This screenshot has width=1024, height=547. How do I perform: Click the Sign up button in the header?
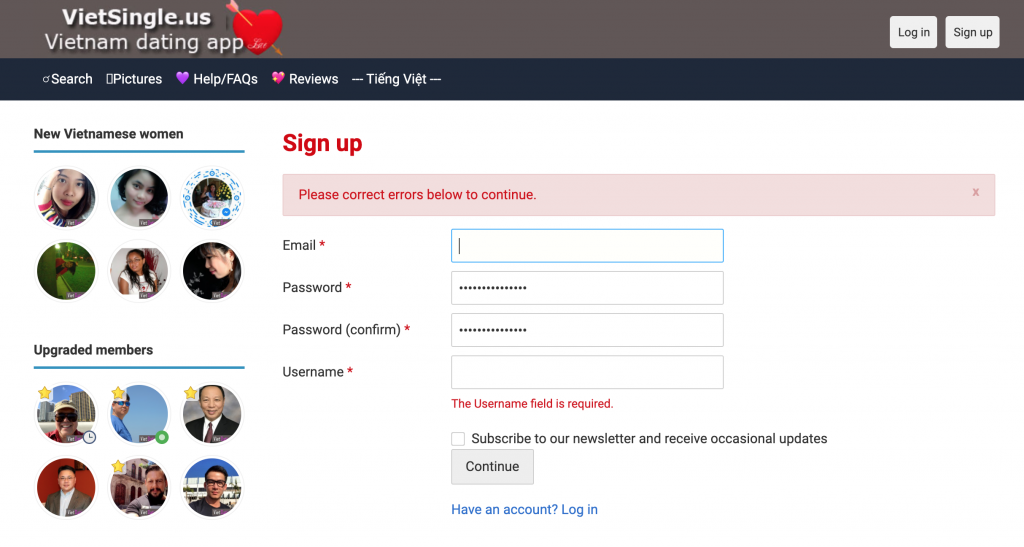972,32
